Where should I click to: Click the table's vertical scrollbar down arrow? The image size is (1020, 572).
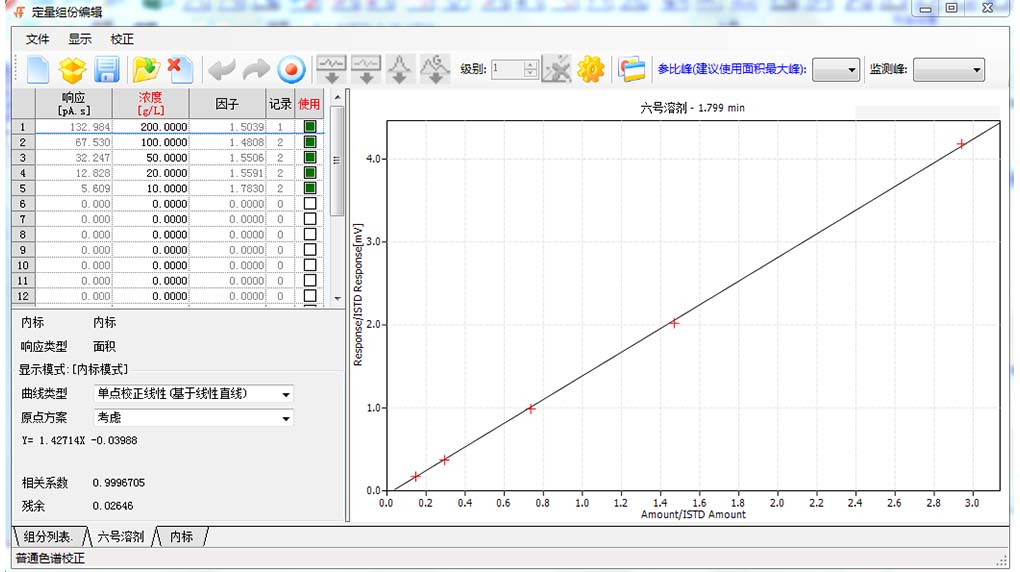pos(337,298)
